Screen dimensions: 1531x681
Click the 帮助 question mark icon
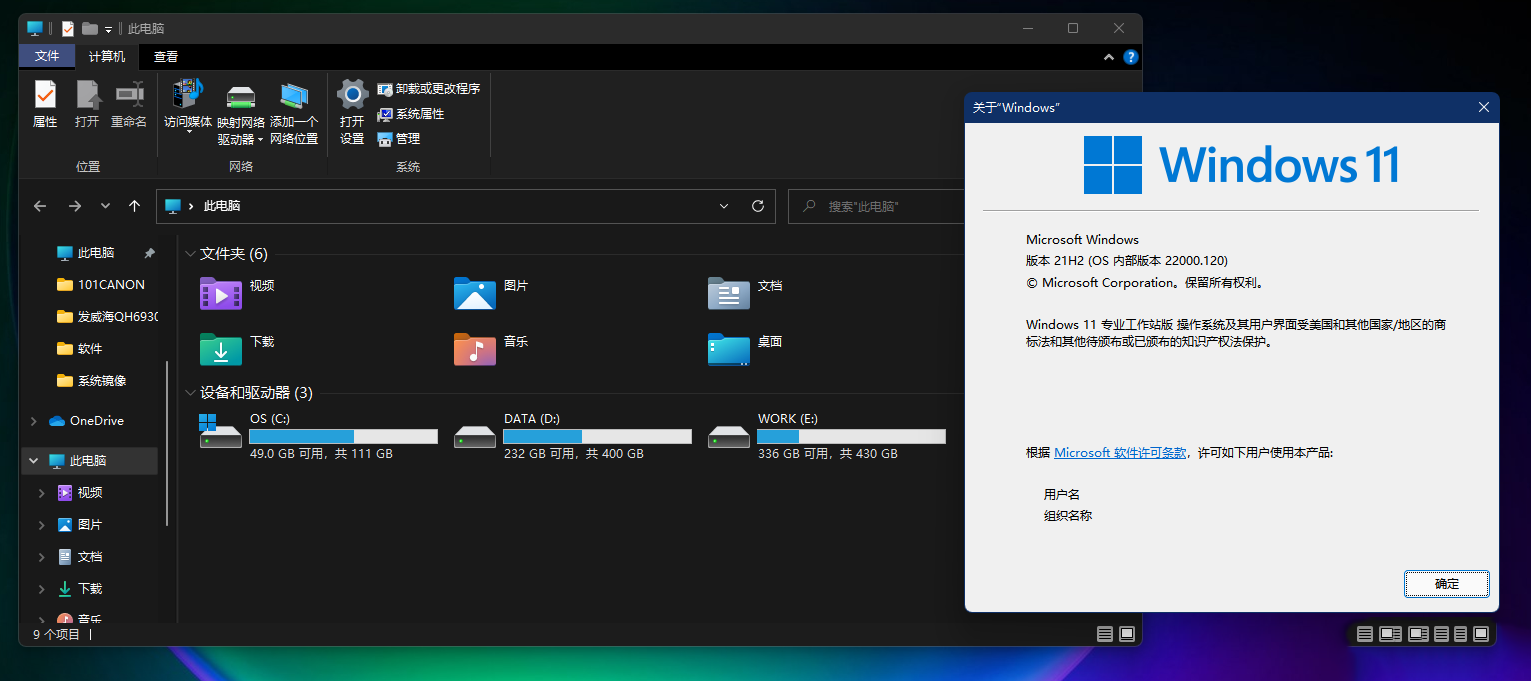coord(1130,57)
